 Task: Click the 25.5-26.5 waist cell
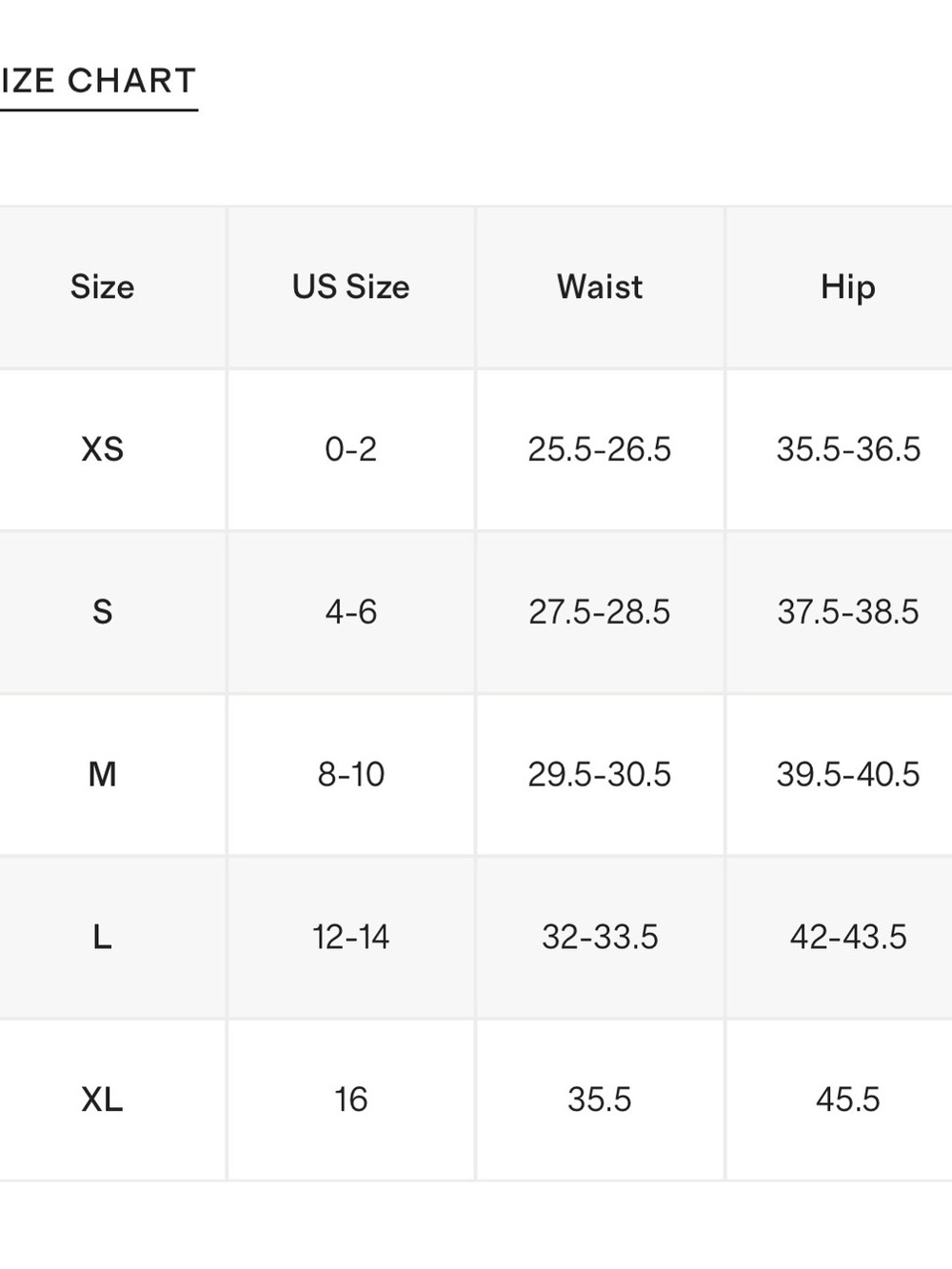[600, 449]
